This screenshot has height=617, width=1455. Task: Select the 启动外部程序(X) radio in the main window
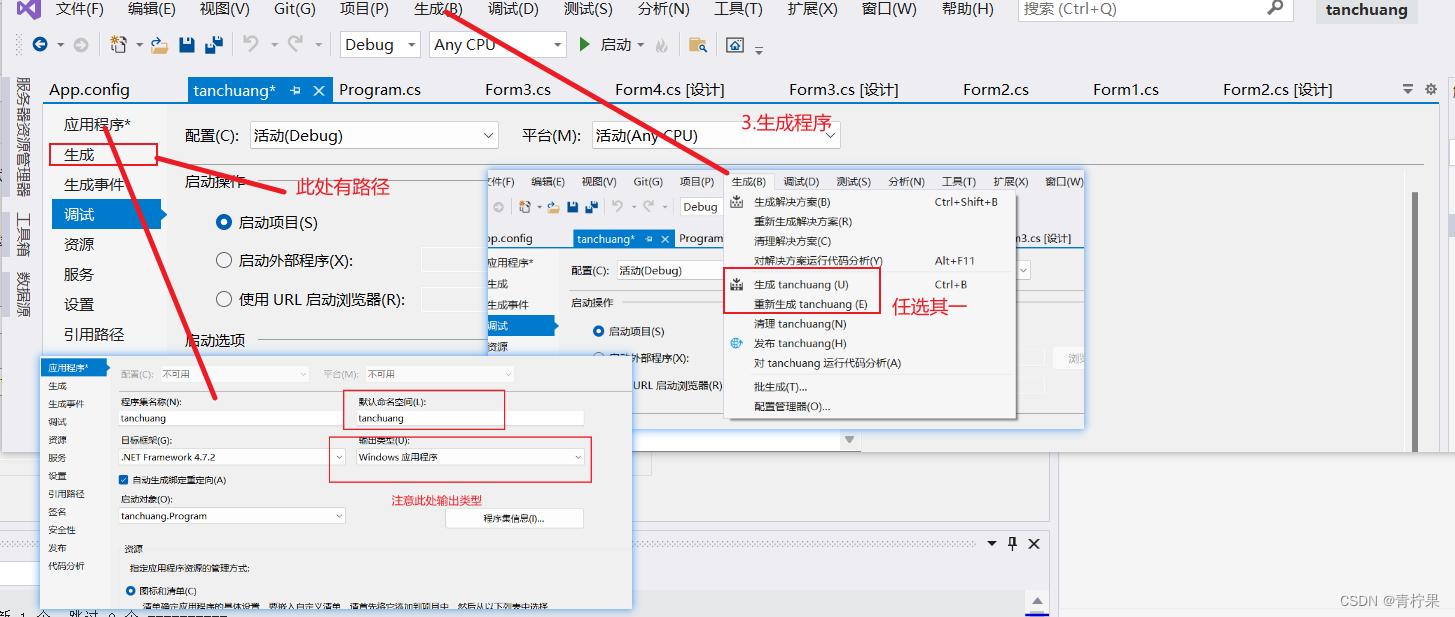pos(224,260)
